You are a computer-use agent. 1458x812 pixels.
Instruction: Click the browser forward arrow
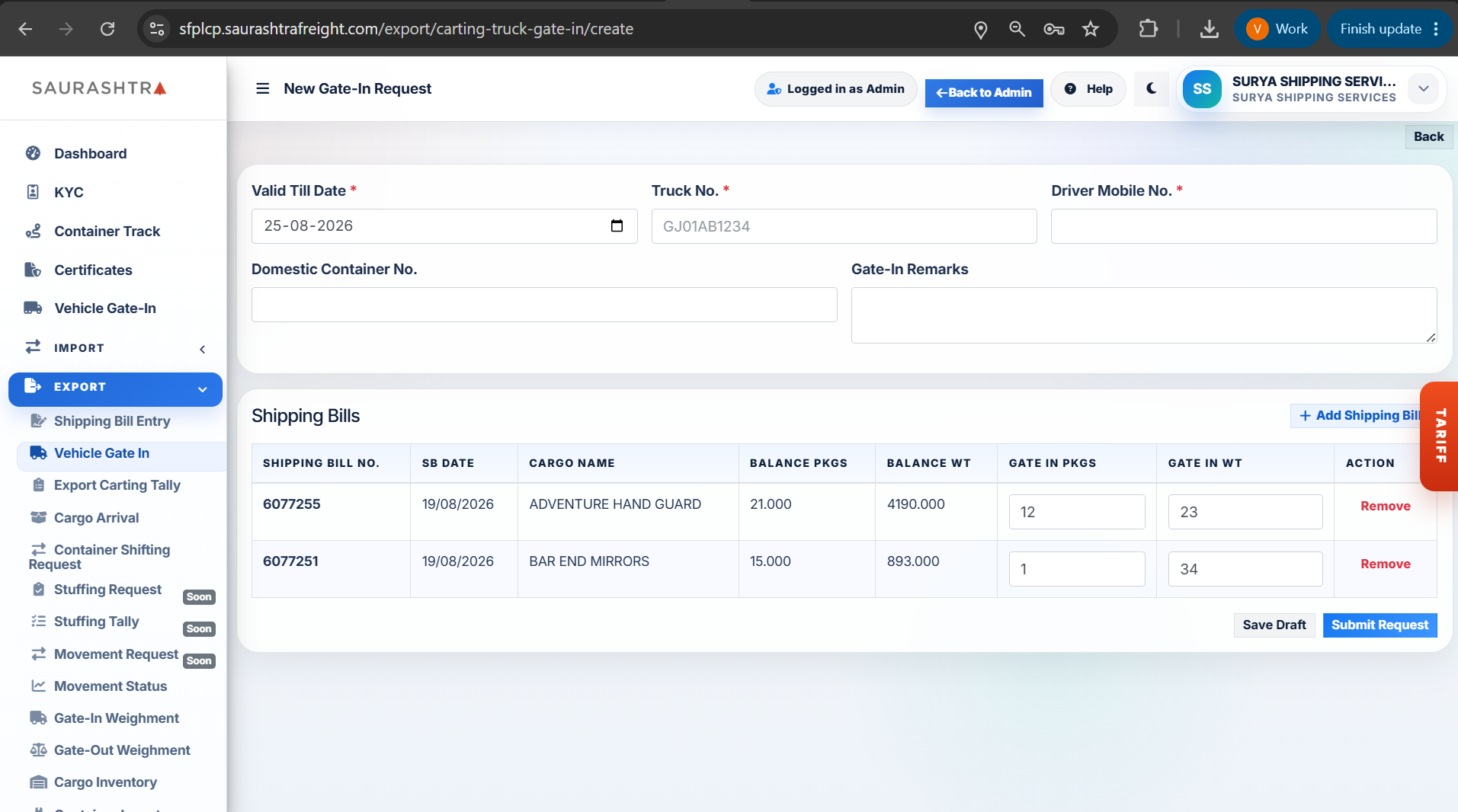coord(66,29)
